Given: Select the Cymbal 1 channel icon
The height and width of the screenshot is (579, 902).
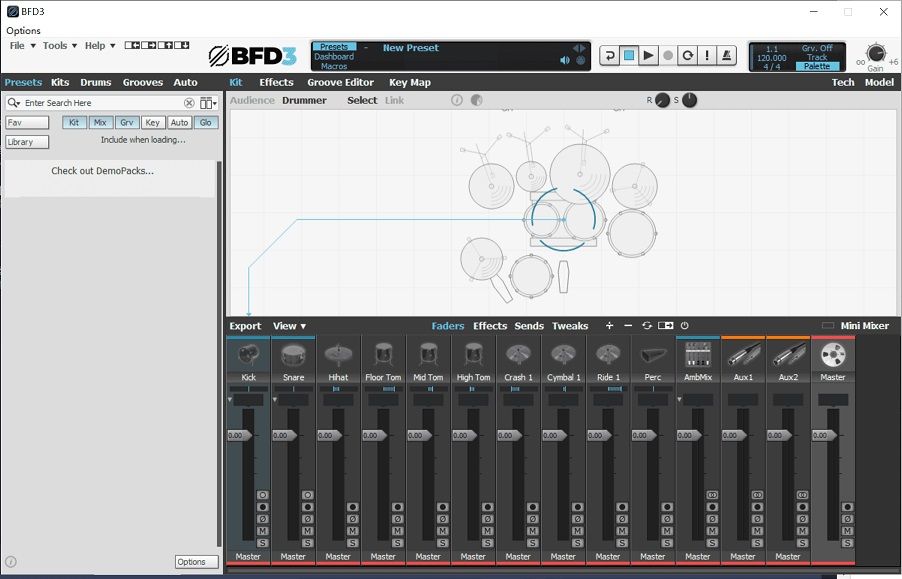Looking at the screenshot, I should click(563, 355).
